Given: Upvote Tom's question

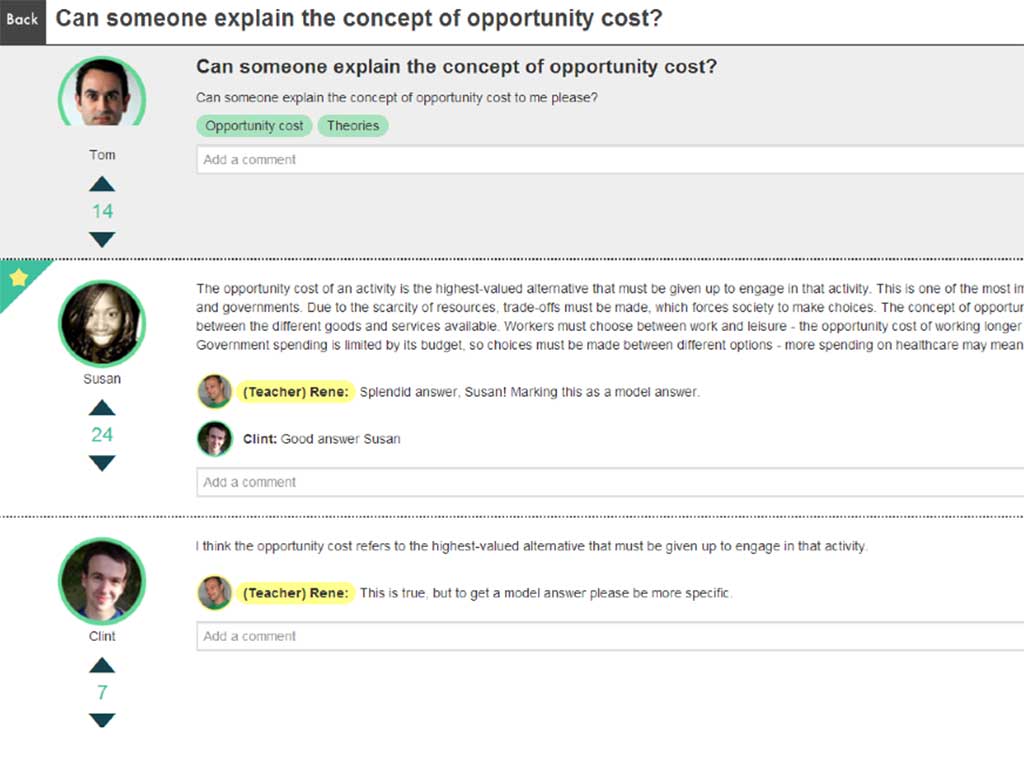Looking at the screenshot, I should click(x=102, y=184).
